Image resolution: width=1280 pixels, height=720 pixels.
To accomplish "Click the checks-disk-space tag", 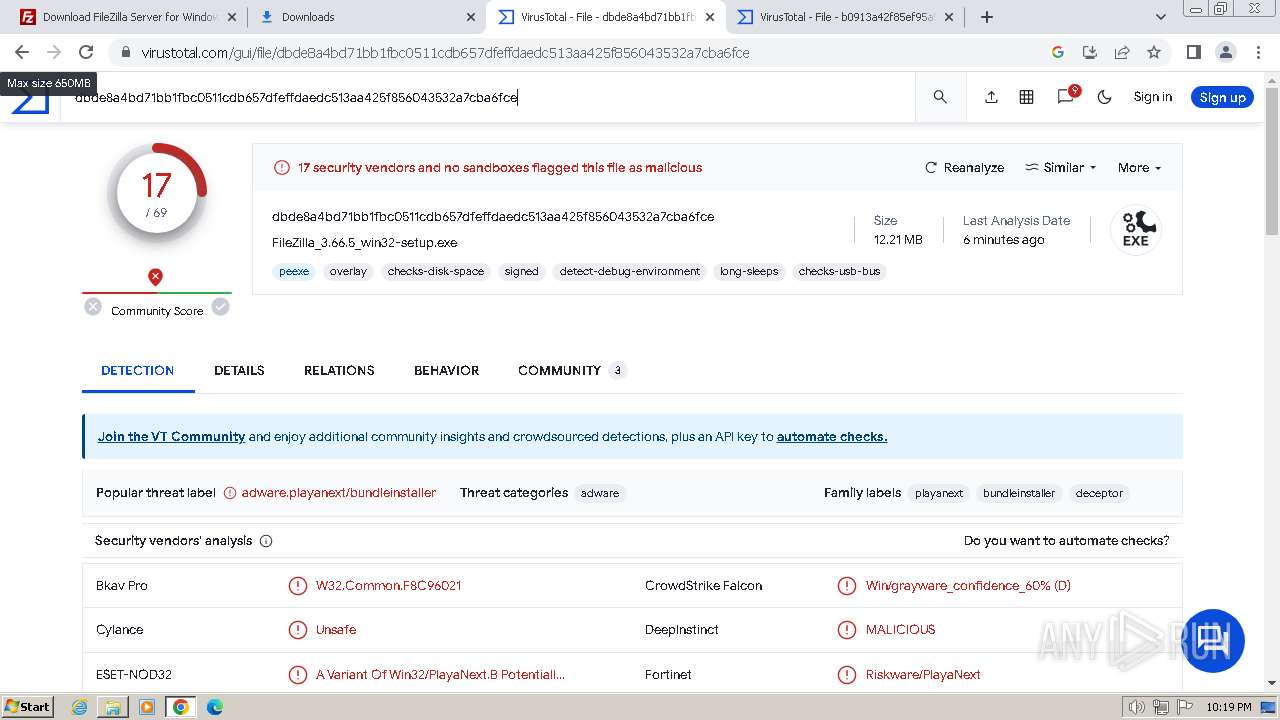I will (x=436, y=271).
